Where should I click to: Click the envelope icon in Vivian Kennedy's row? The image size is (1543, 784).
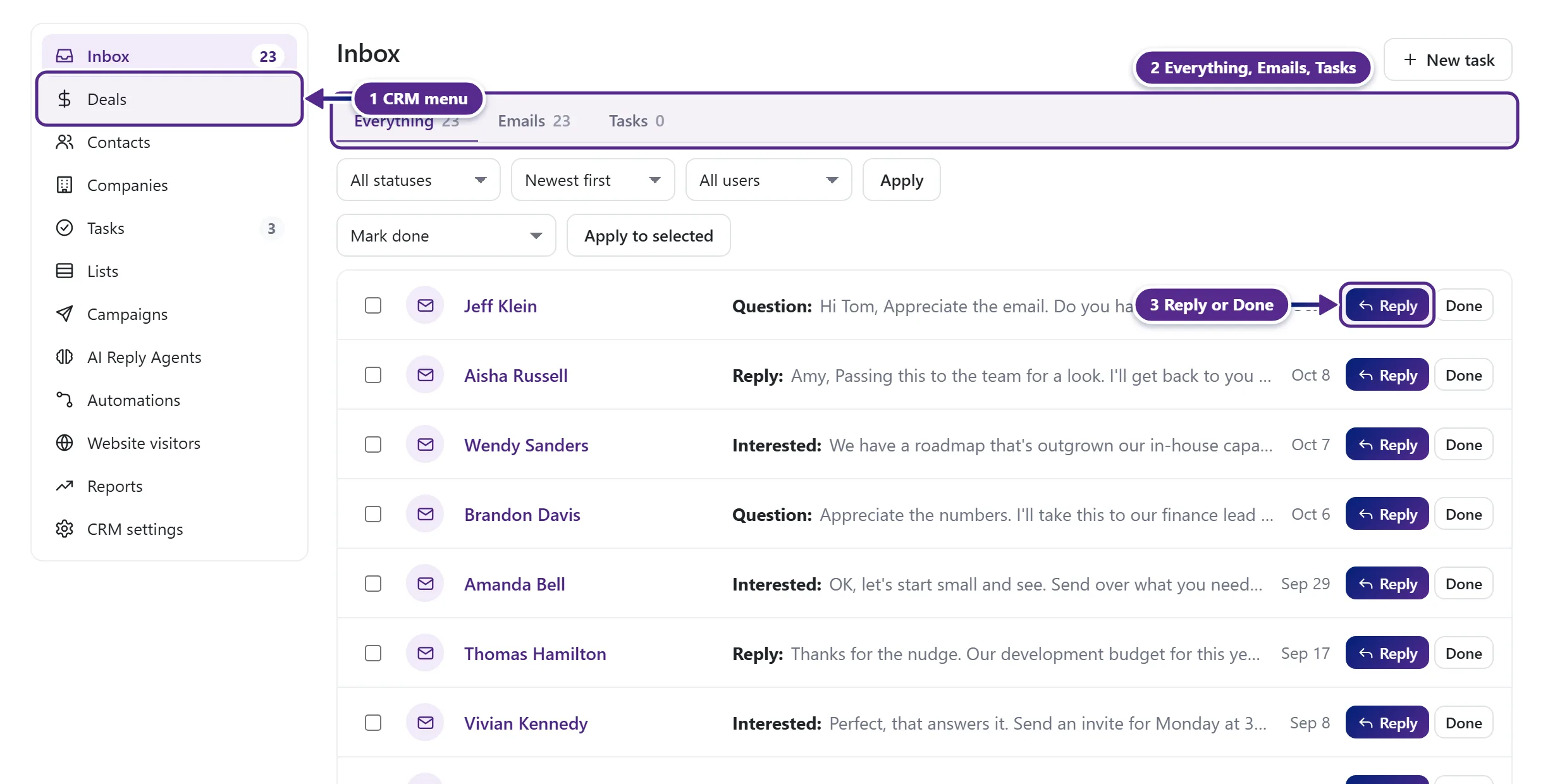coord(426,723)
